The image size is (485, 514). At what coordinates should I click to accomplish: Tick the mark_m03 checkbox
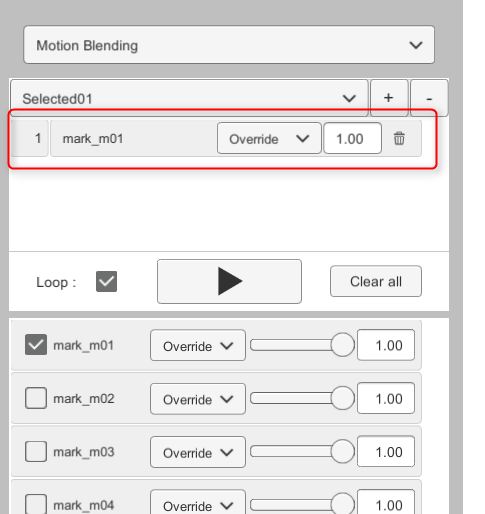point(36,451)
